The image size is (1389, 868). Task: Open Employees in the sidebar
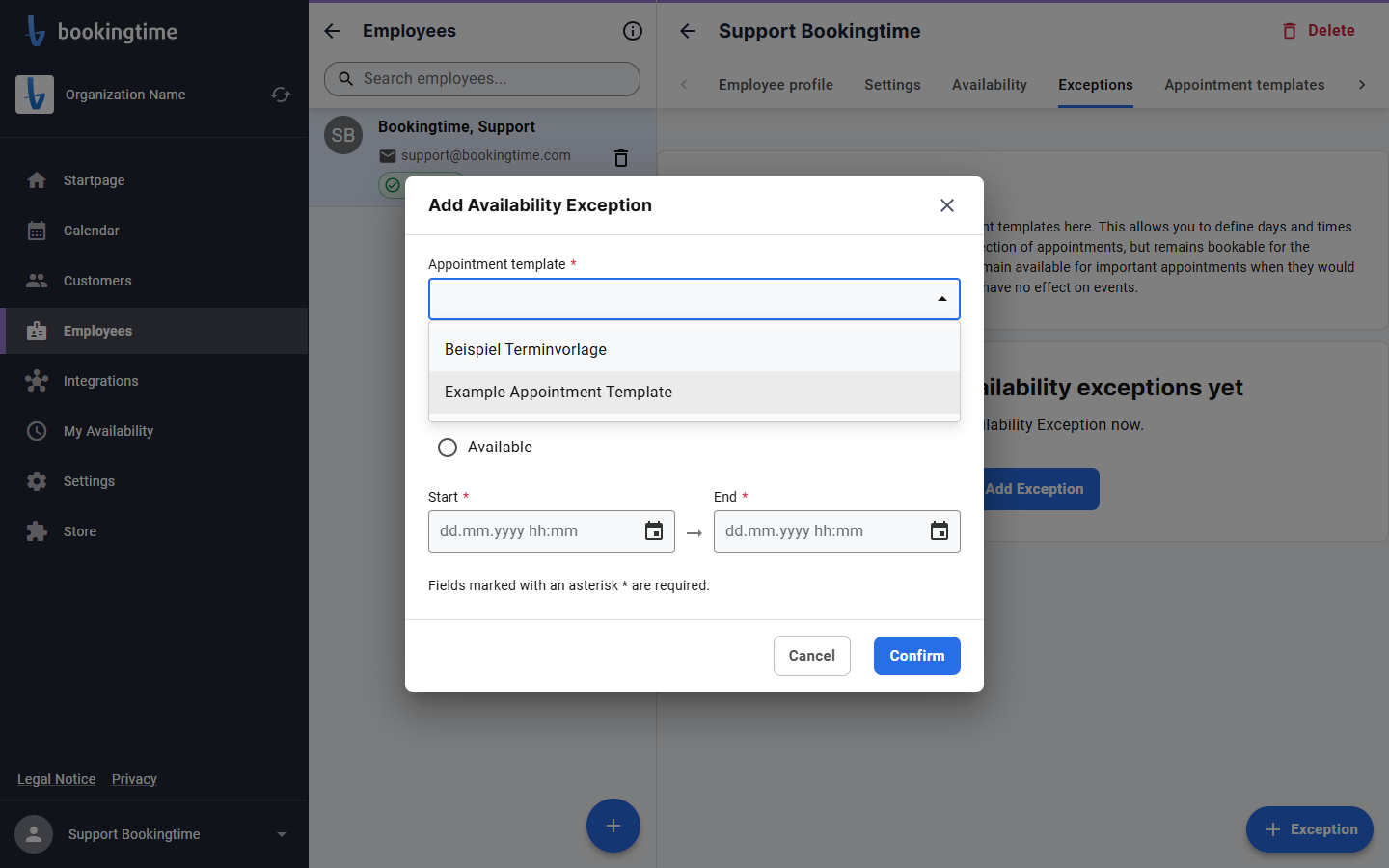[x=154, y=331]
